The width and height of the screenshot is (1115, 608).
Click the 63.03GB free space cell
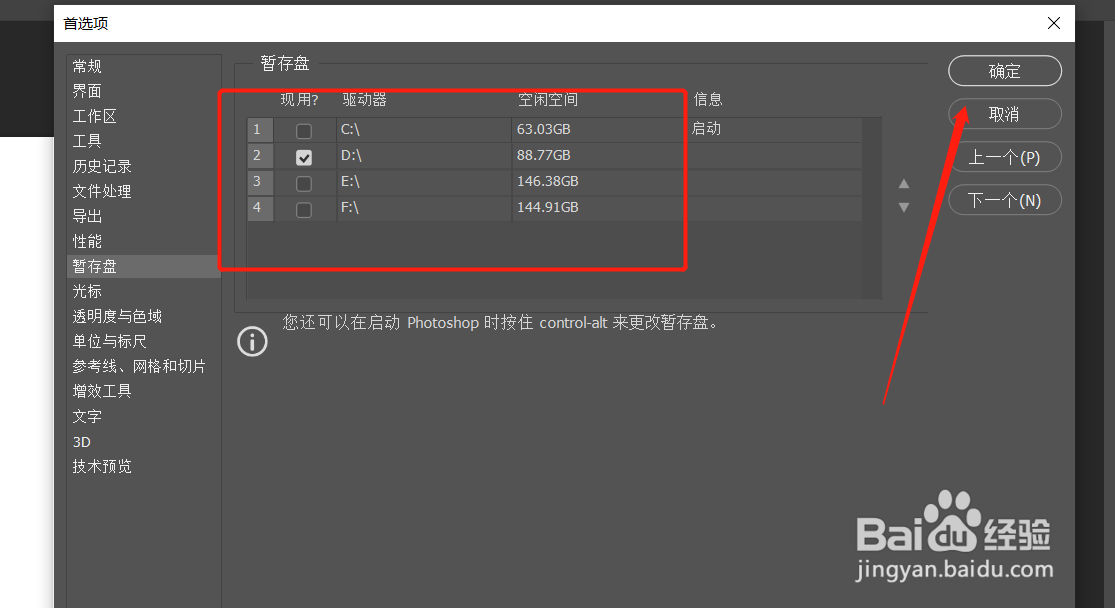pos(599,130)
